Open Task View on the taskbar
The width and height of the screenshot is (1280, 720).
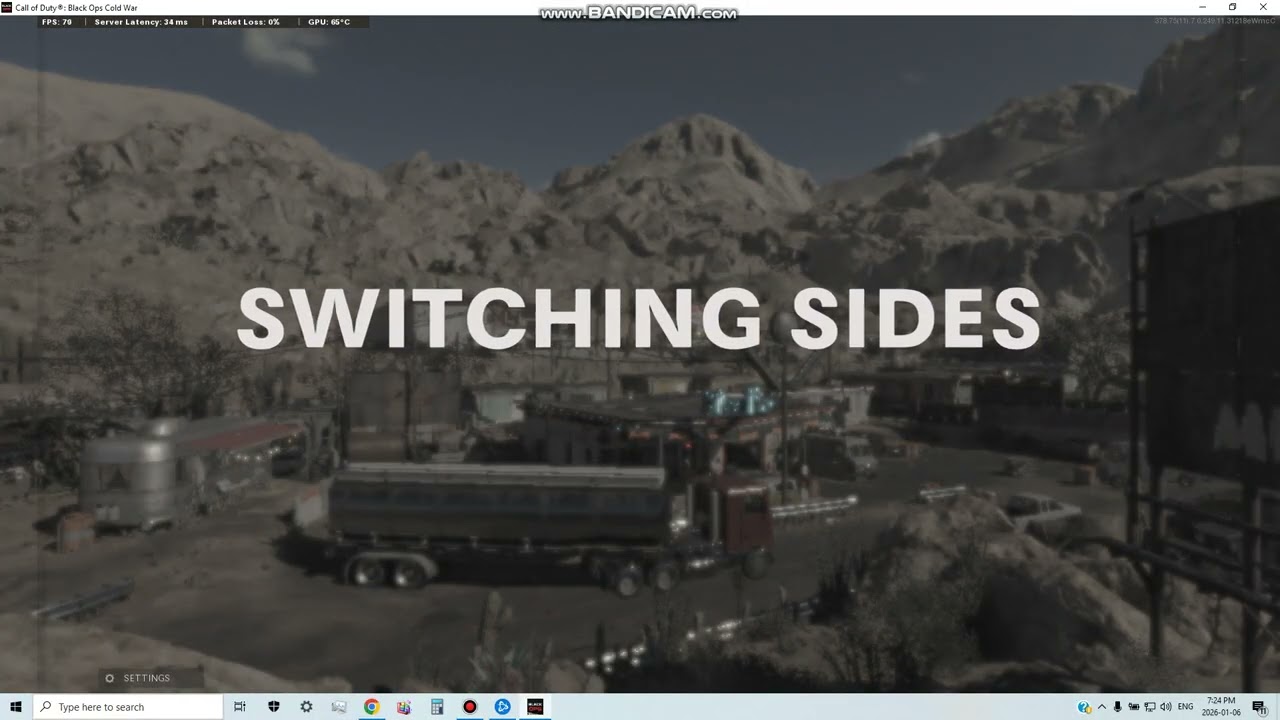(240, 707)
